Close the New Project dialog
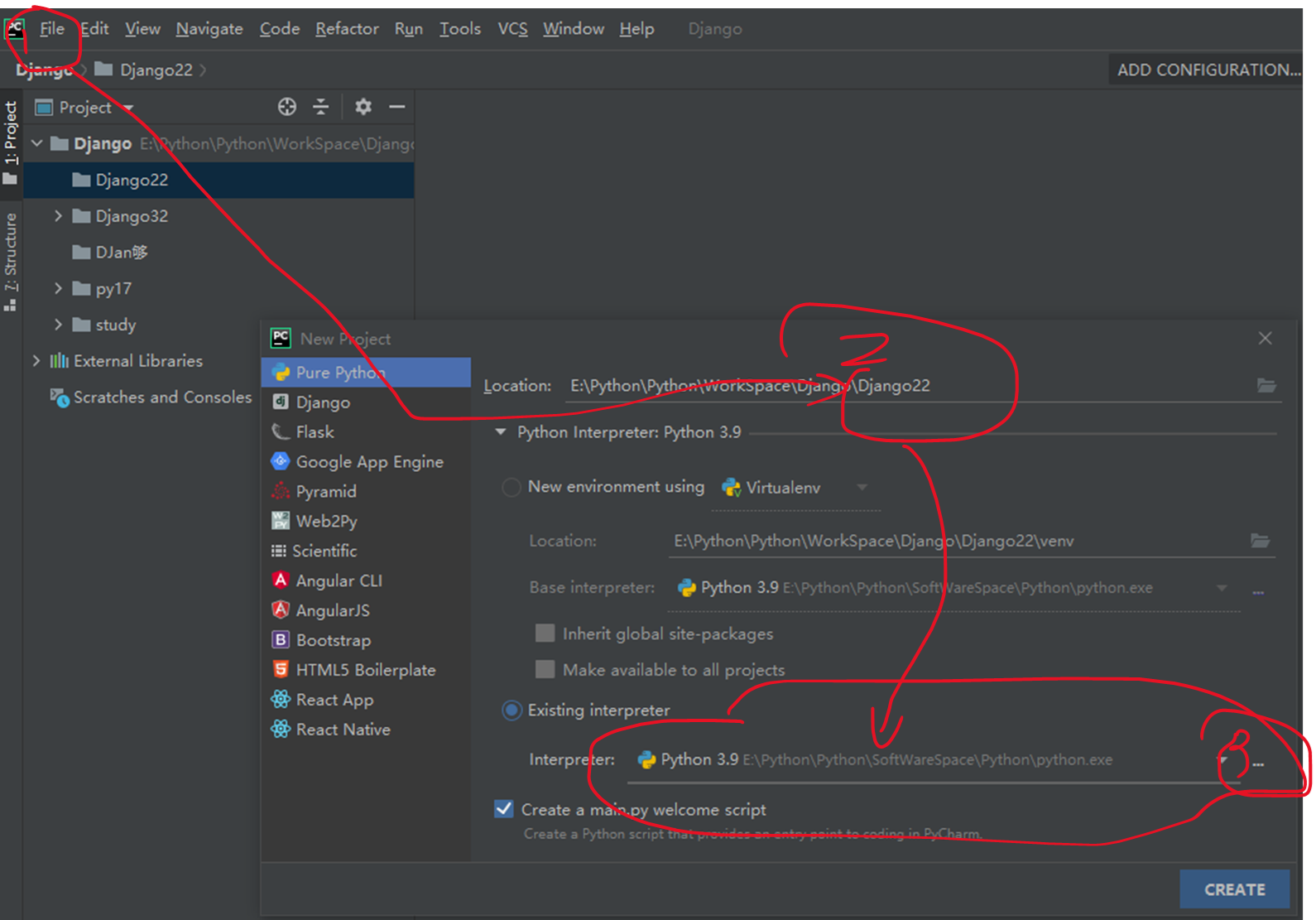This screenshot has height=920, width=1316. [x=1265, y=338]
